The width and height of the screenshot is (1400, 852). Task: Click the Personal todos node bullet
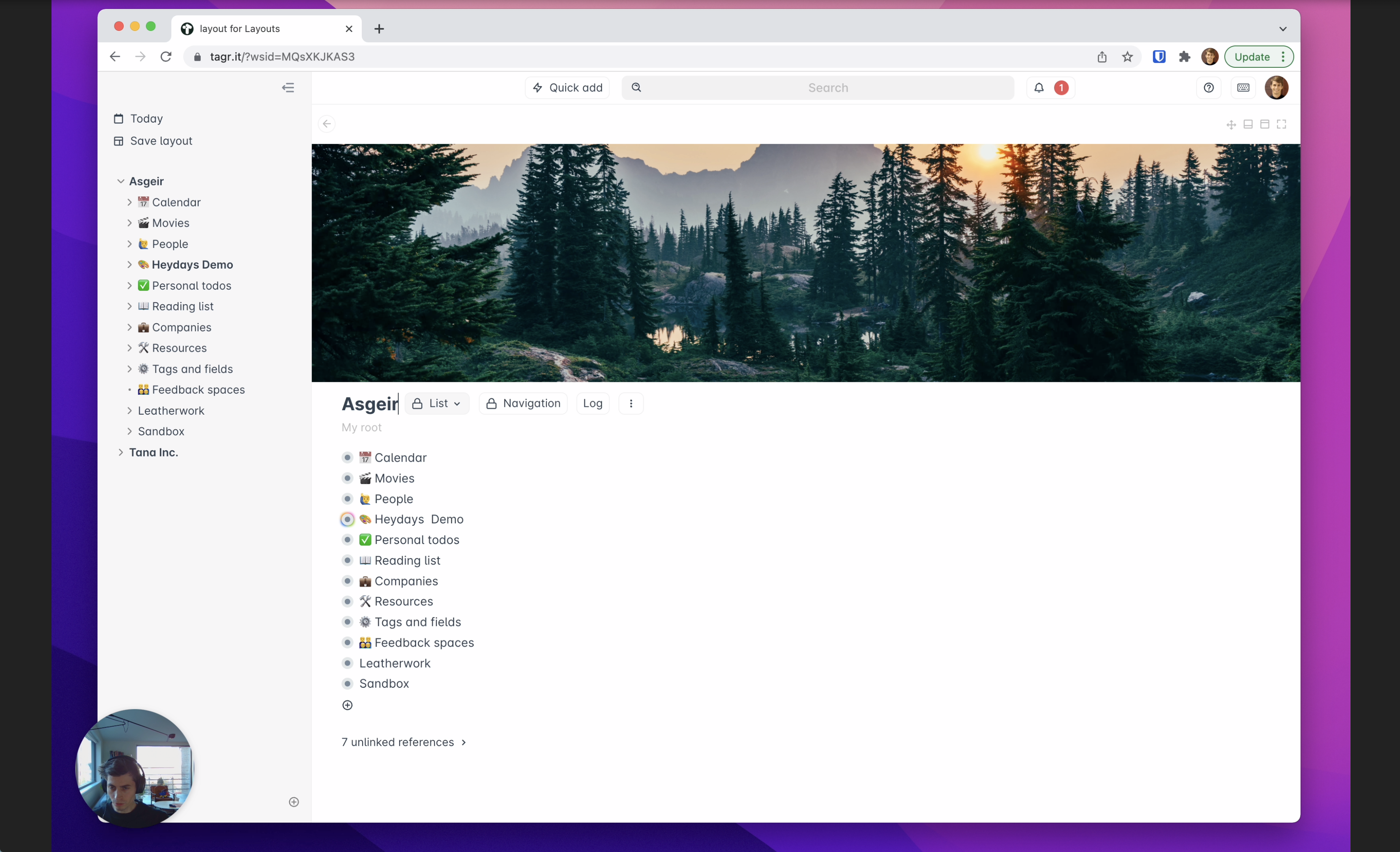[348, 539]
